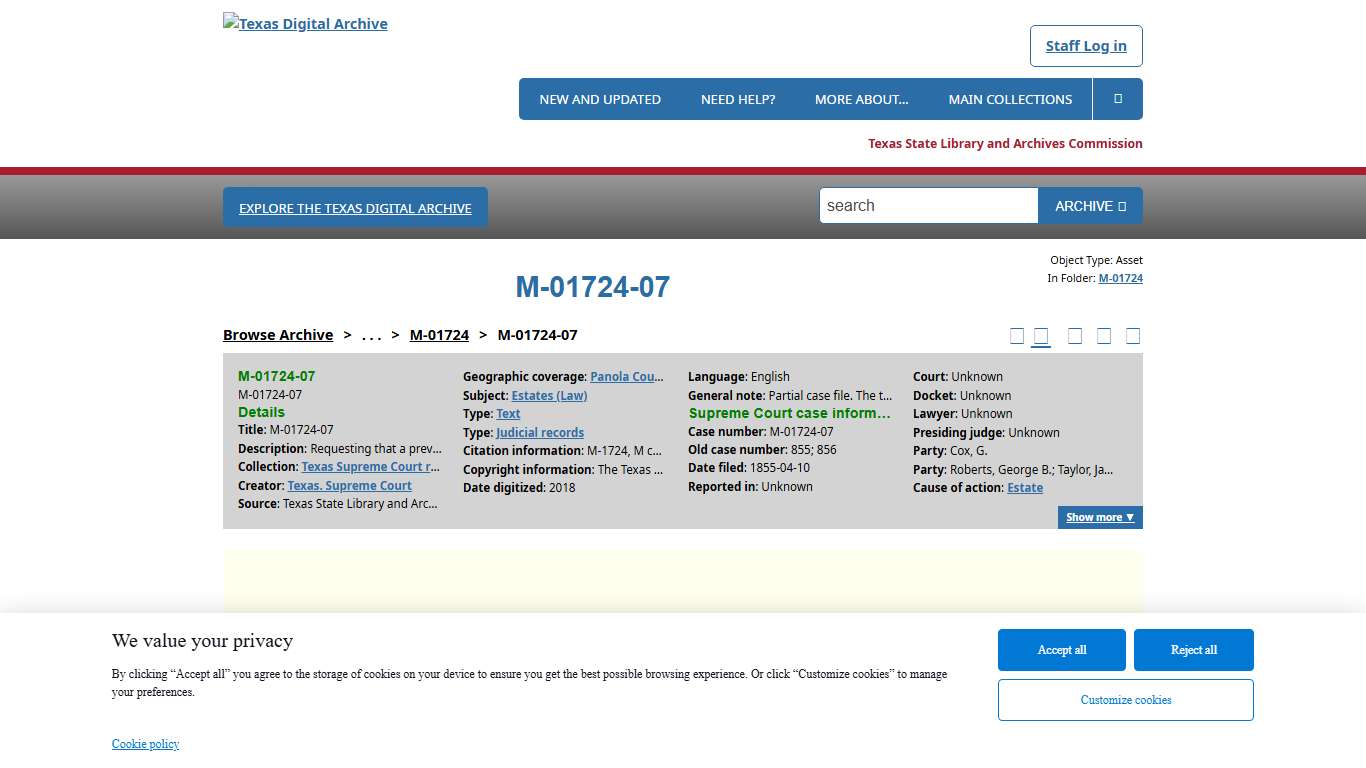Click the Texas Digital Archive logo
The height and width of the screenshot is (768, 1366).
pos(305,24)
